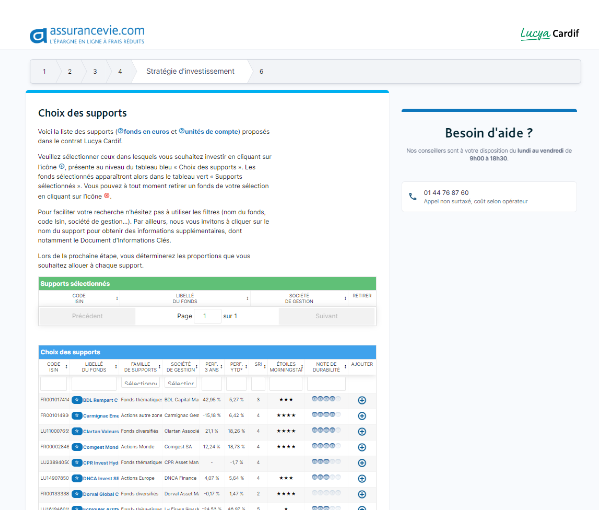Open Société de gestion filter dropdown
The width and height of the screenshot is (601, 510).
tap(181, 383)
